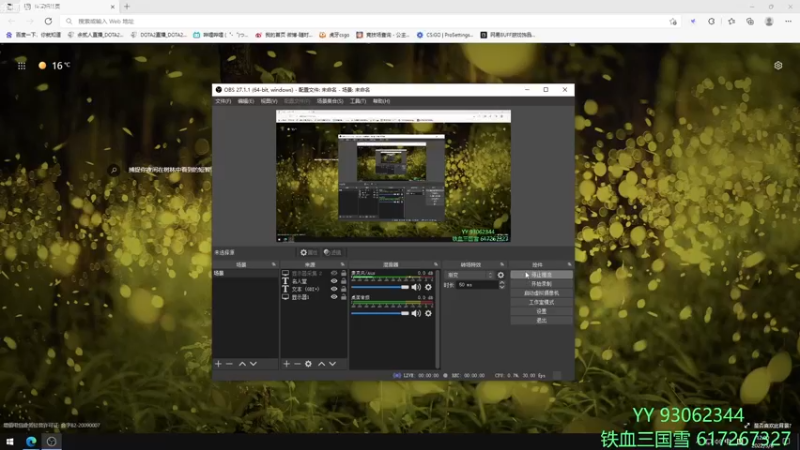800x450 pixels.
Task: Open the apps grid on new tab page
Action: click(21, 65)
